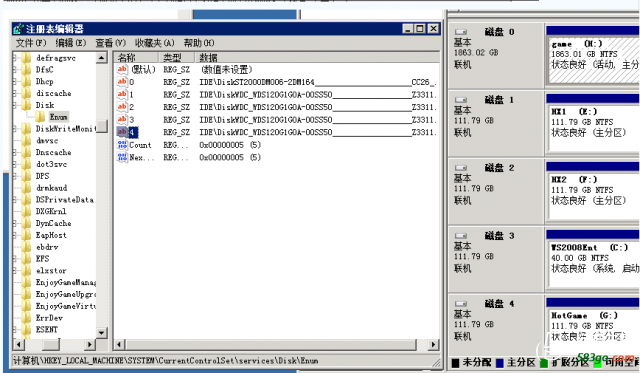
Task: Click the tree pane scroll-right arrow
Action: [x=90, y=345]
